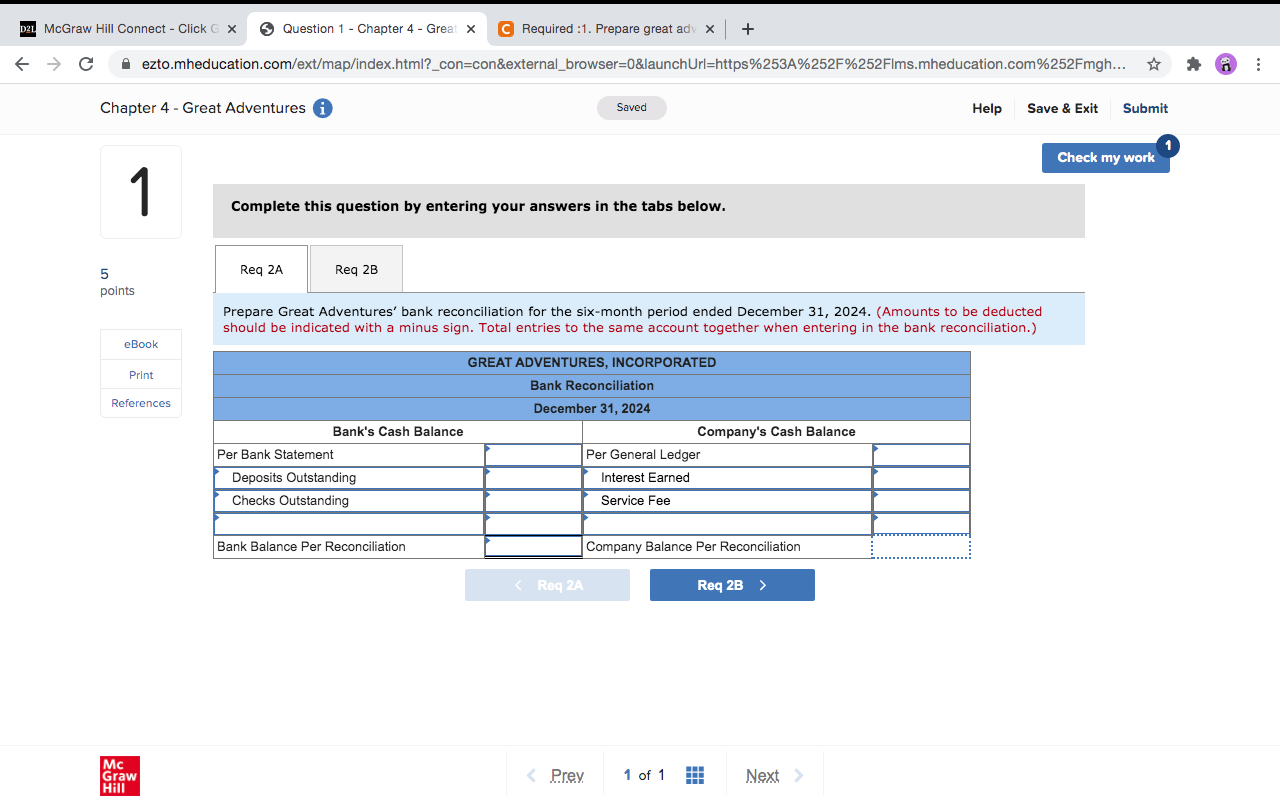Open the blank bank-side label dropdown
Image resolution: width=1280 pixels, height=800 pixels.
tap(349, 524)
